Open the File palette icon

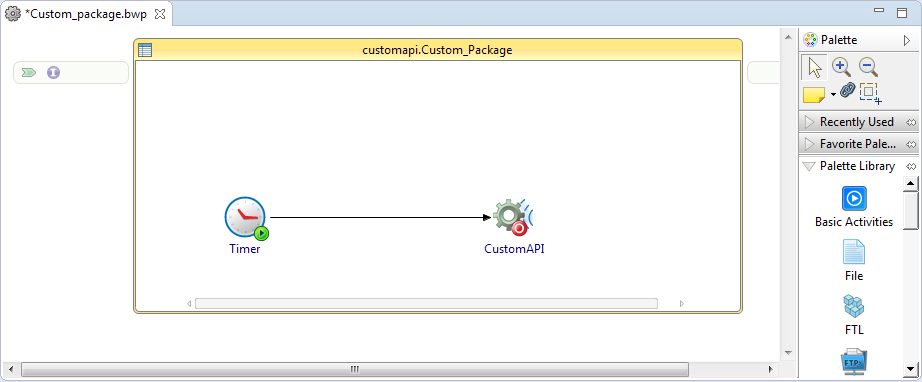tap(854, 252)
